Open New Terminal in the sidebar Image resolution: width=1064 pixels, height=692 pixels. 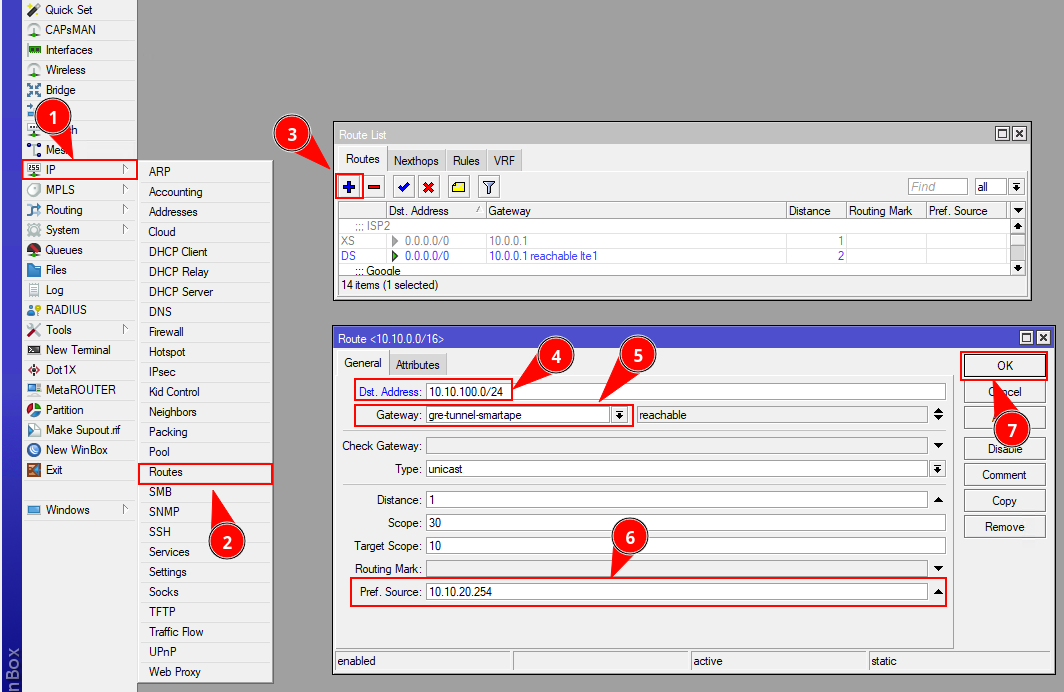pos(78,350)
